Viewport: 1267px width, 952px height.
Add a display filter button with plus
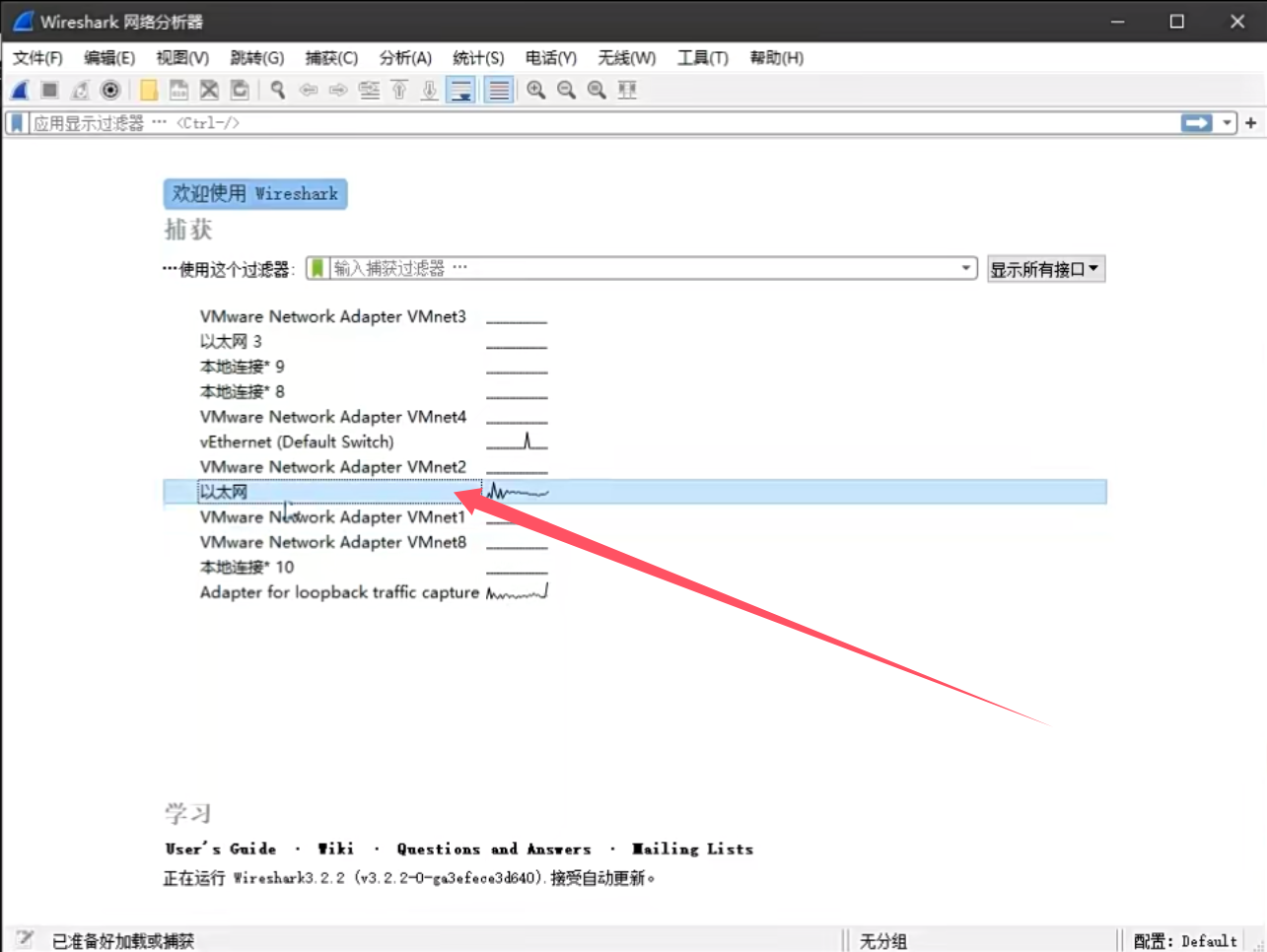tap(1251, 123)
